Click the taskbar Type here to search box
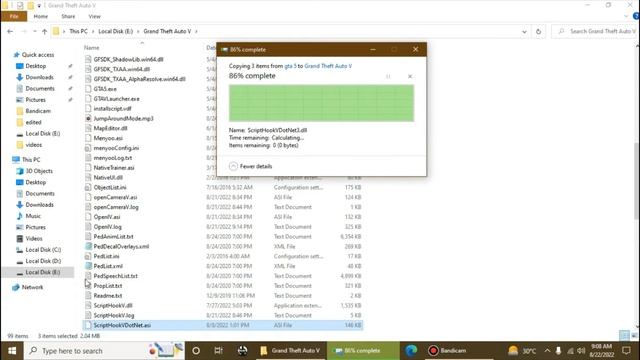This screenshot has width=640, height=360. (104, 351)
